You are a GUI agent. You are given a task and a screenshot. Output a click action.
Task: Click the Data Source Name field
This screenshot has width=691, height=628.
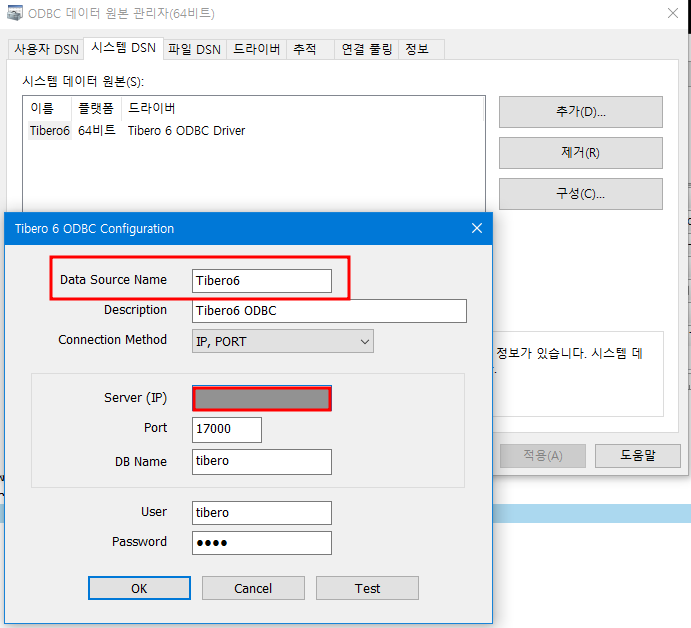coord(262,281)
